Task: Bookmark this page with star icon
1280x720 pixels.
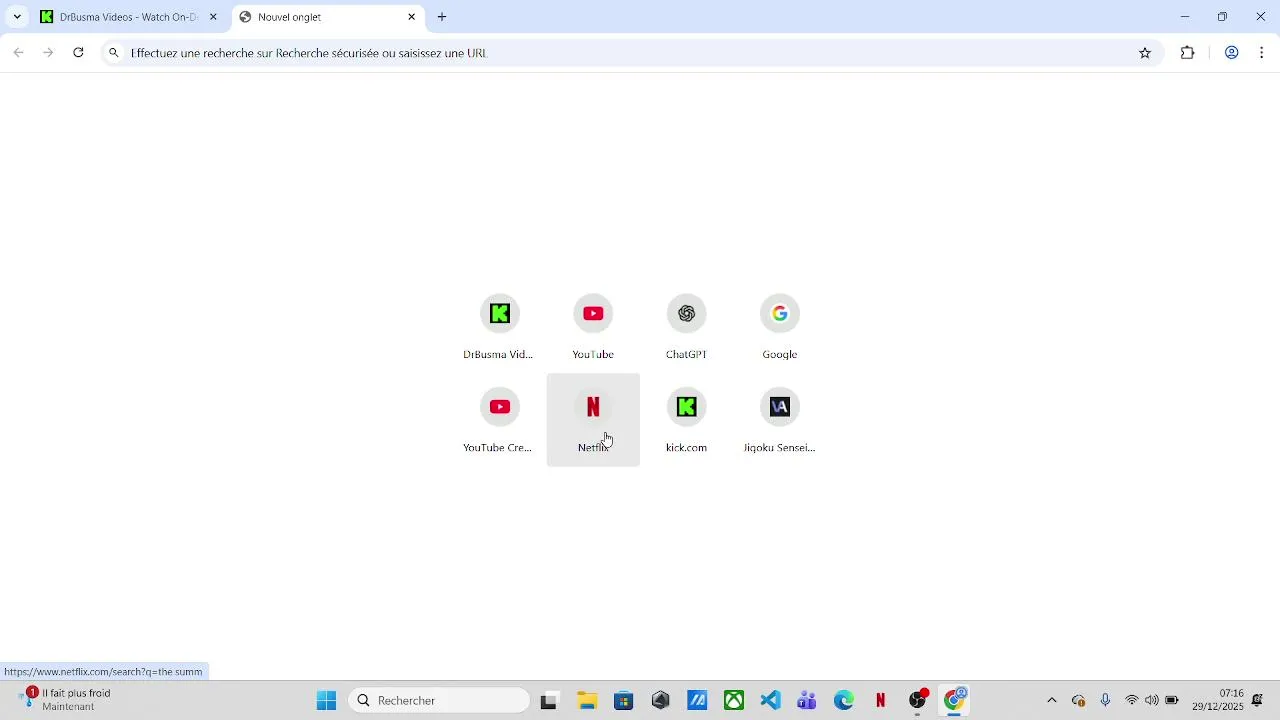Action: point(1145,53)
